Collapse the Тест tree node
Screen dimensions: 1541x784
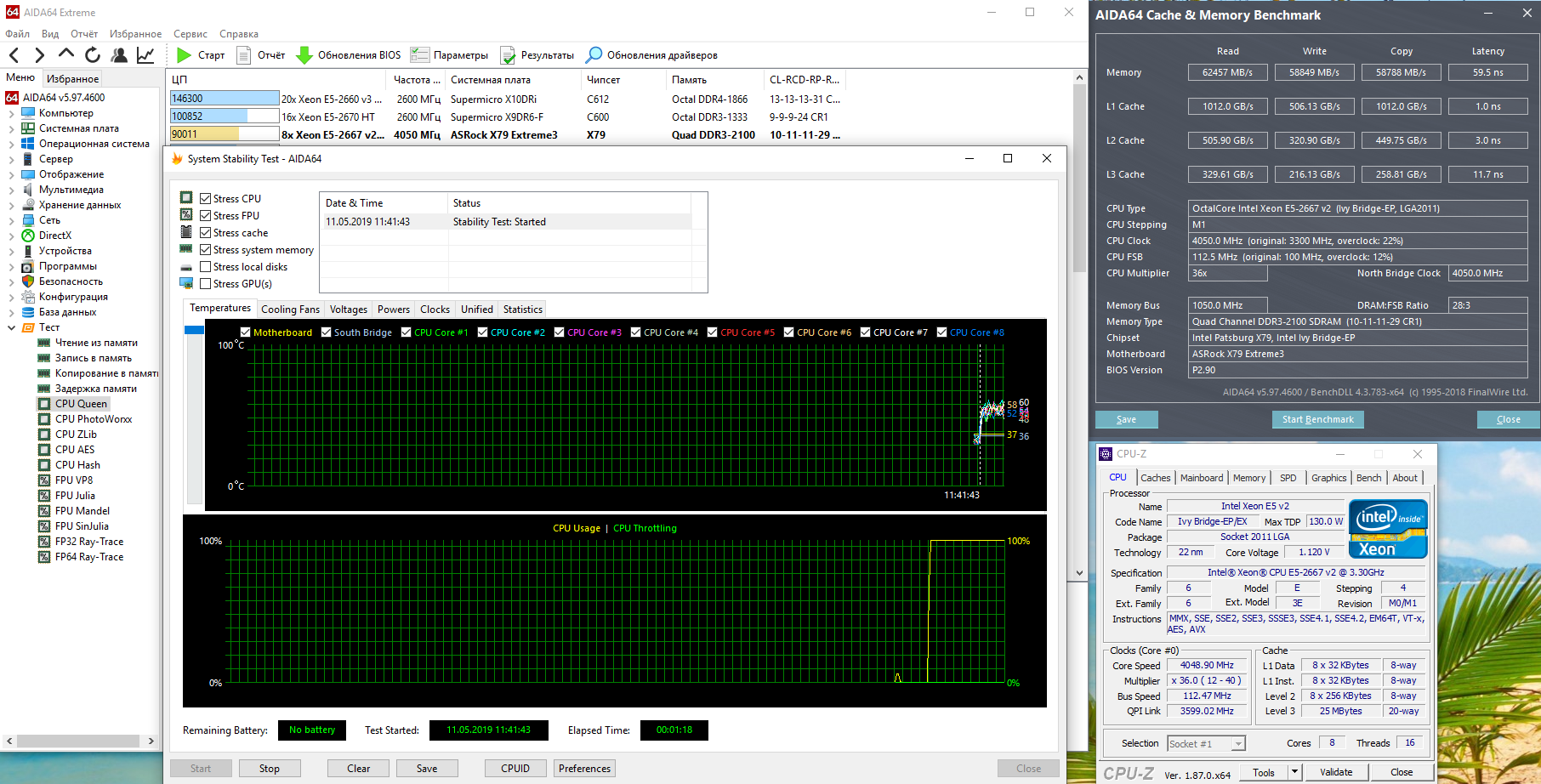(11, 327)
